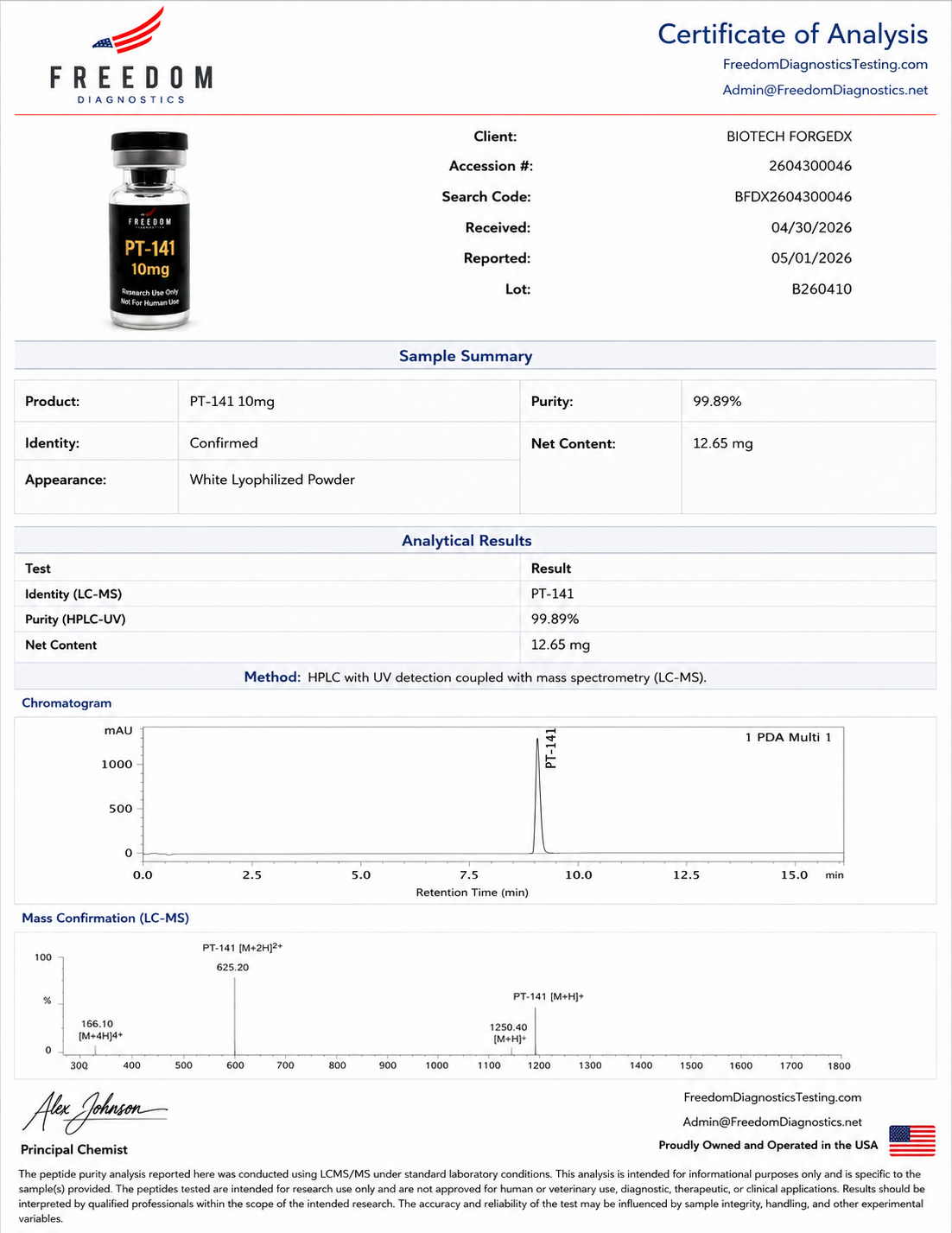Select product value PT-141 10mg
This screenshot has width=952, height=1233.
[232, 402]
